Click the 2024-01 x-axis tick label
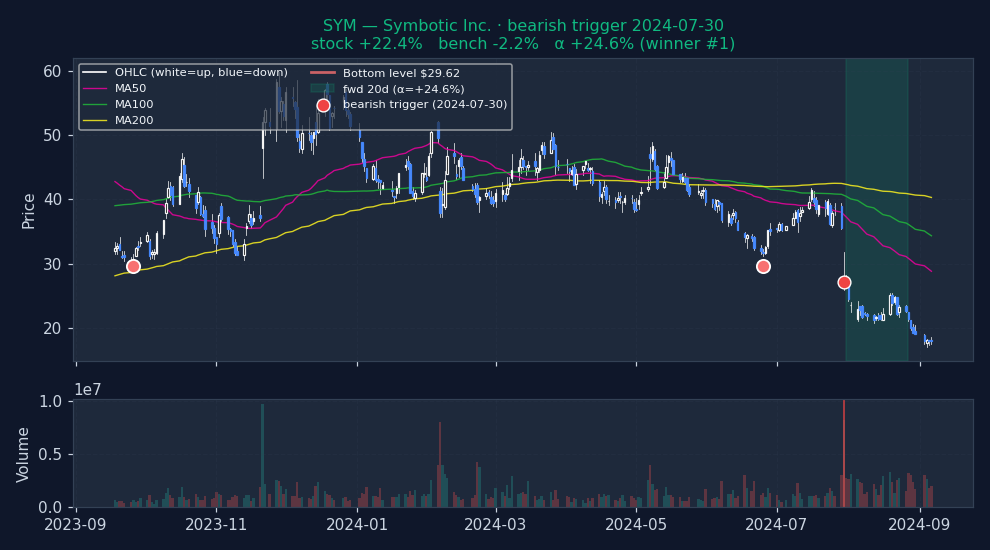The width and height of the screenshot is (990, 550). tap(357, 523)
